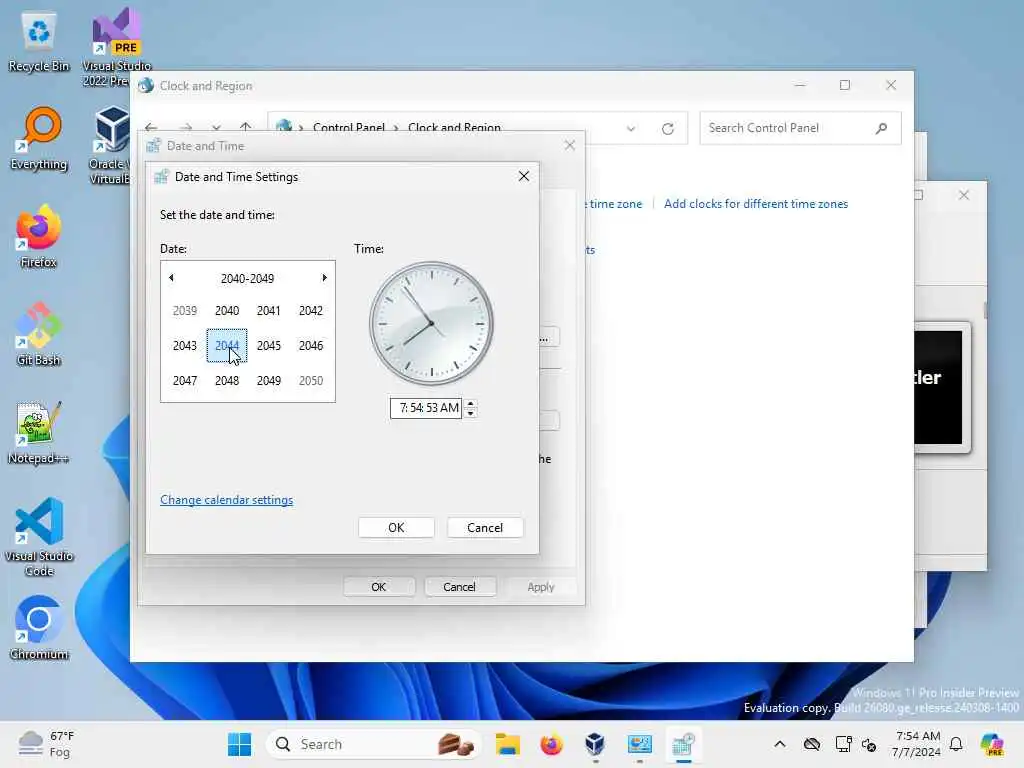
Task: Go to next decade in calendar
Action: click(x=324, y=278)
